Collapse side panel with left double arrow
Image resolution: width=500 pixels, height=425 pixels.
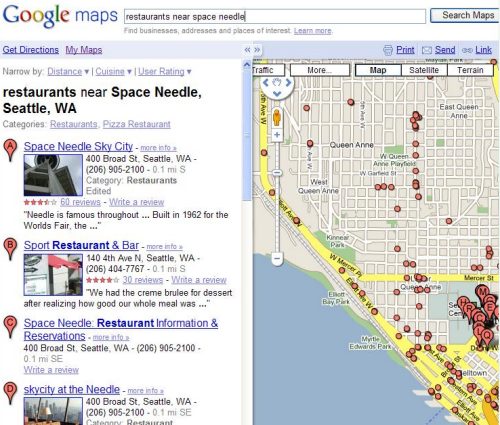[247, 50]
